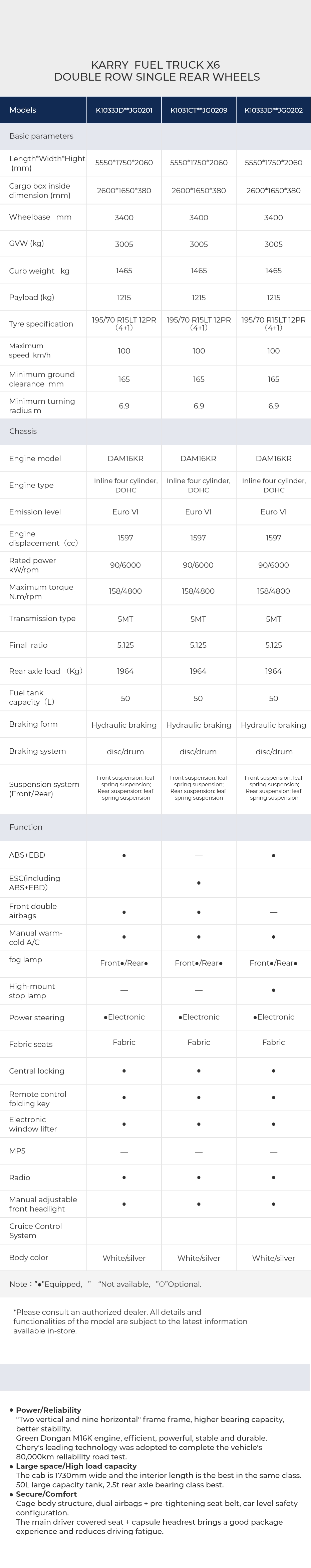Click the Body color row label
Viewport: 311px width, 1568px height.
[29, 1257]
